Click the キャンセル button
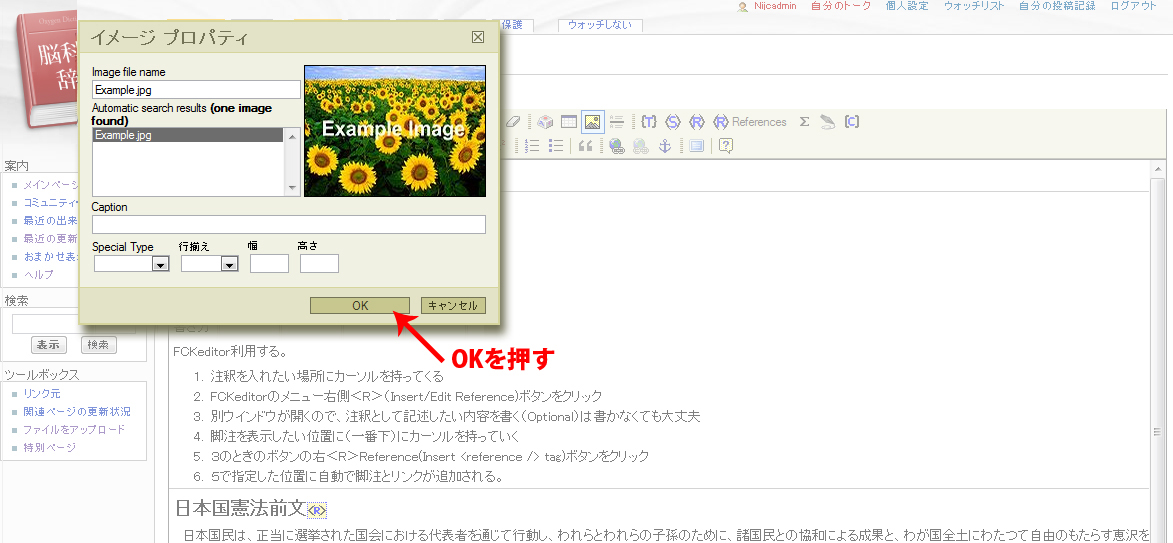The width and height of the screenshot is (1173, 543). (x=453, y=306)
